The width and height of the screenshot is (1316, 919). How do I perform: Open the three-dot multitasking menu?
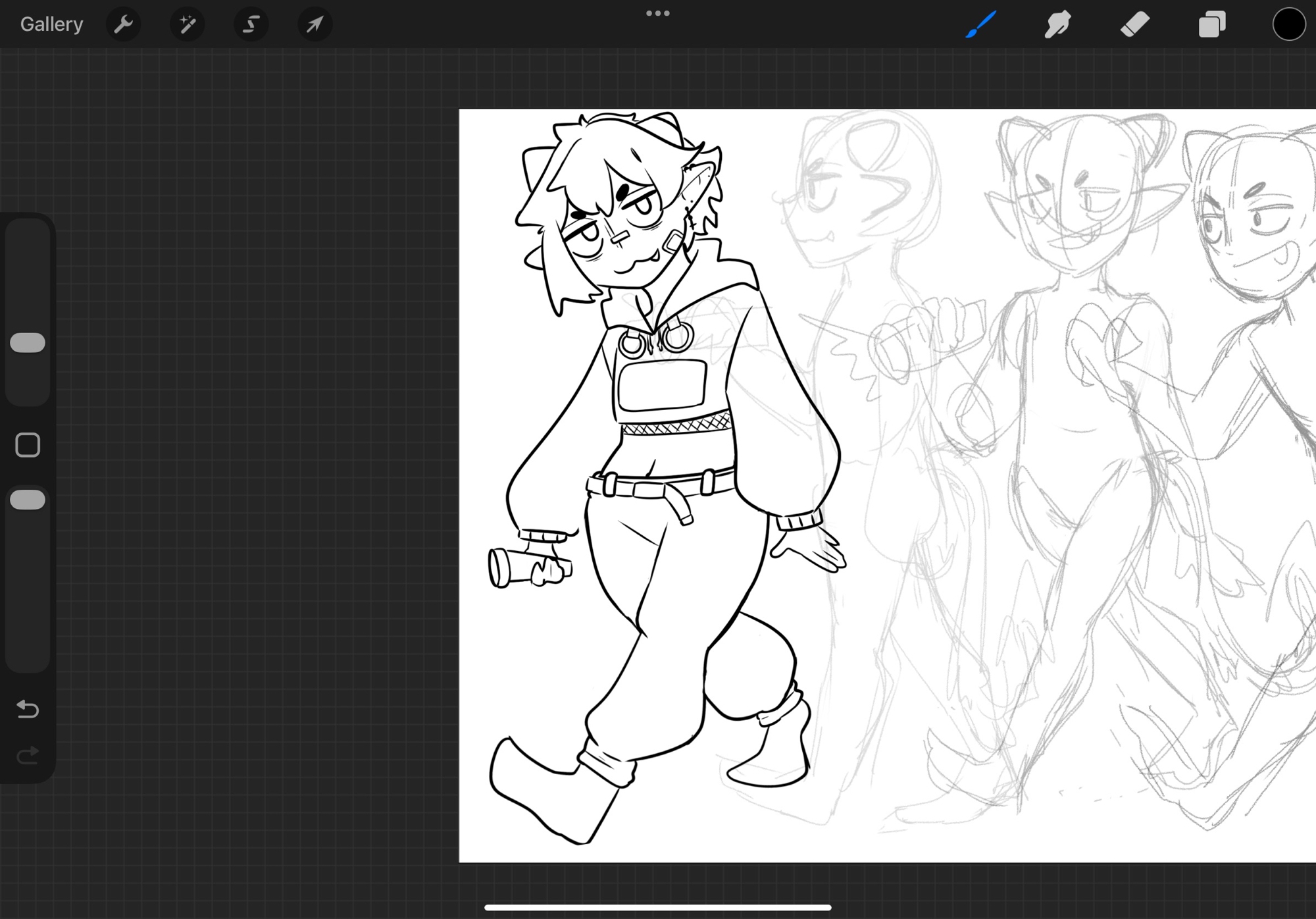(x=657, y=13)
